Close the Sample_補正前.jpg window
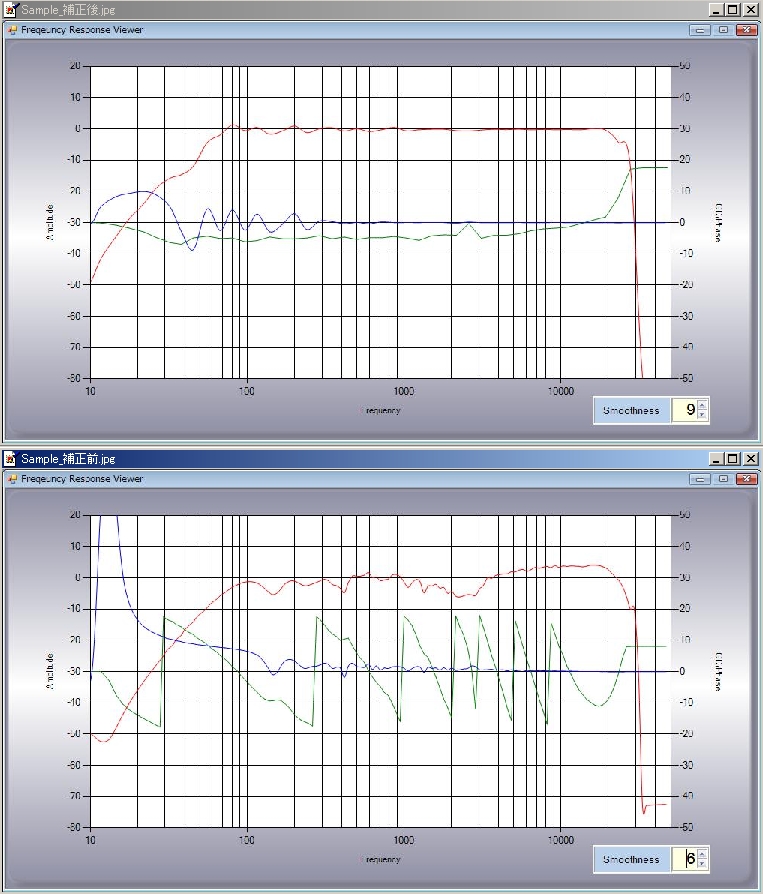Image resolution: width=763 pixels, height=894 pixels. tap(750, 459)
